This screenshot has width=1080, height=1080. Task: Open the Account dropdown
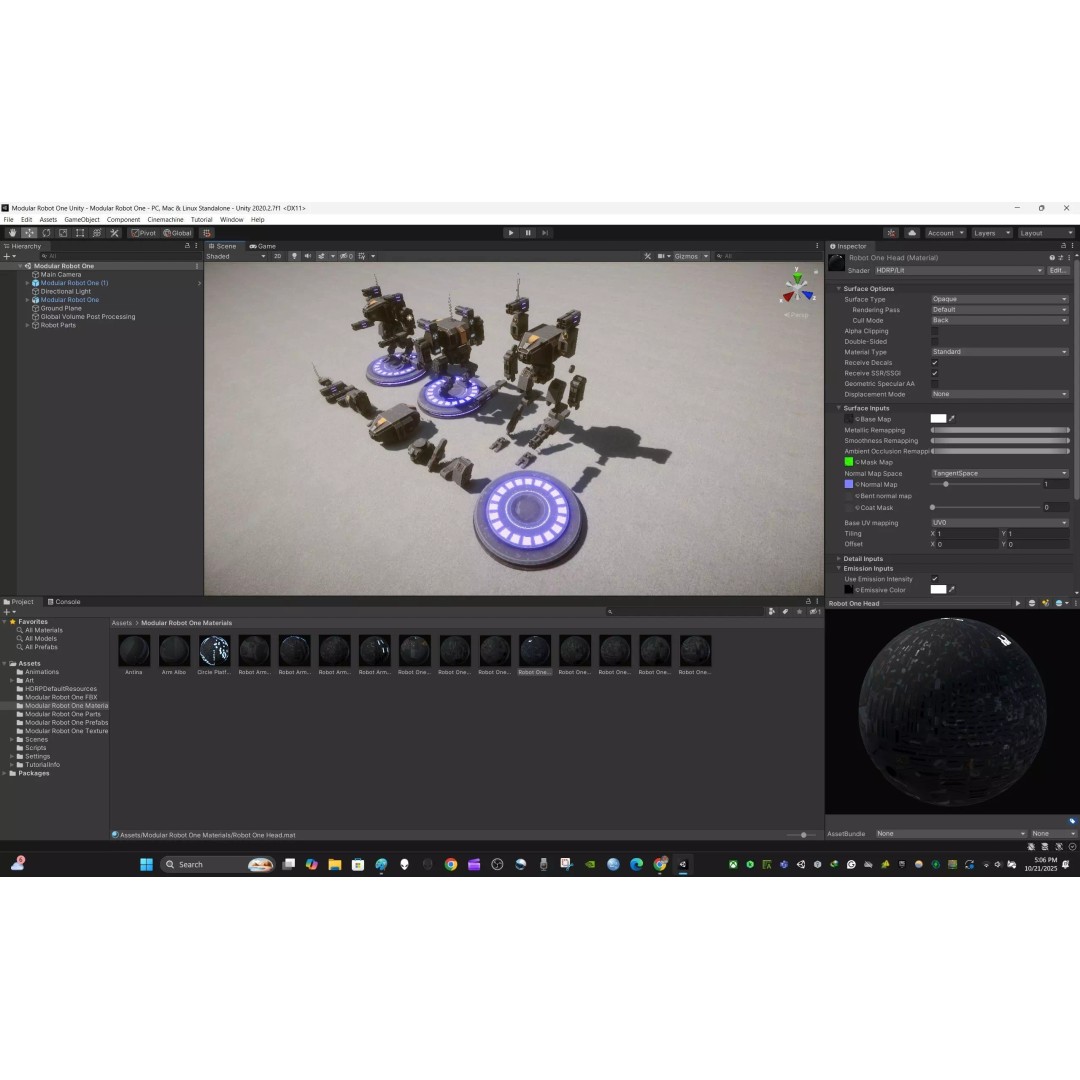point(946,233)
